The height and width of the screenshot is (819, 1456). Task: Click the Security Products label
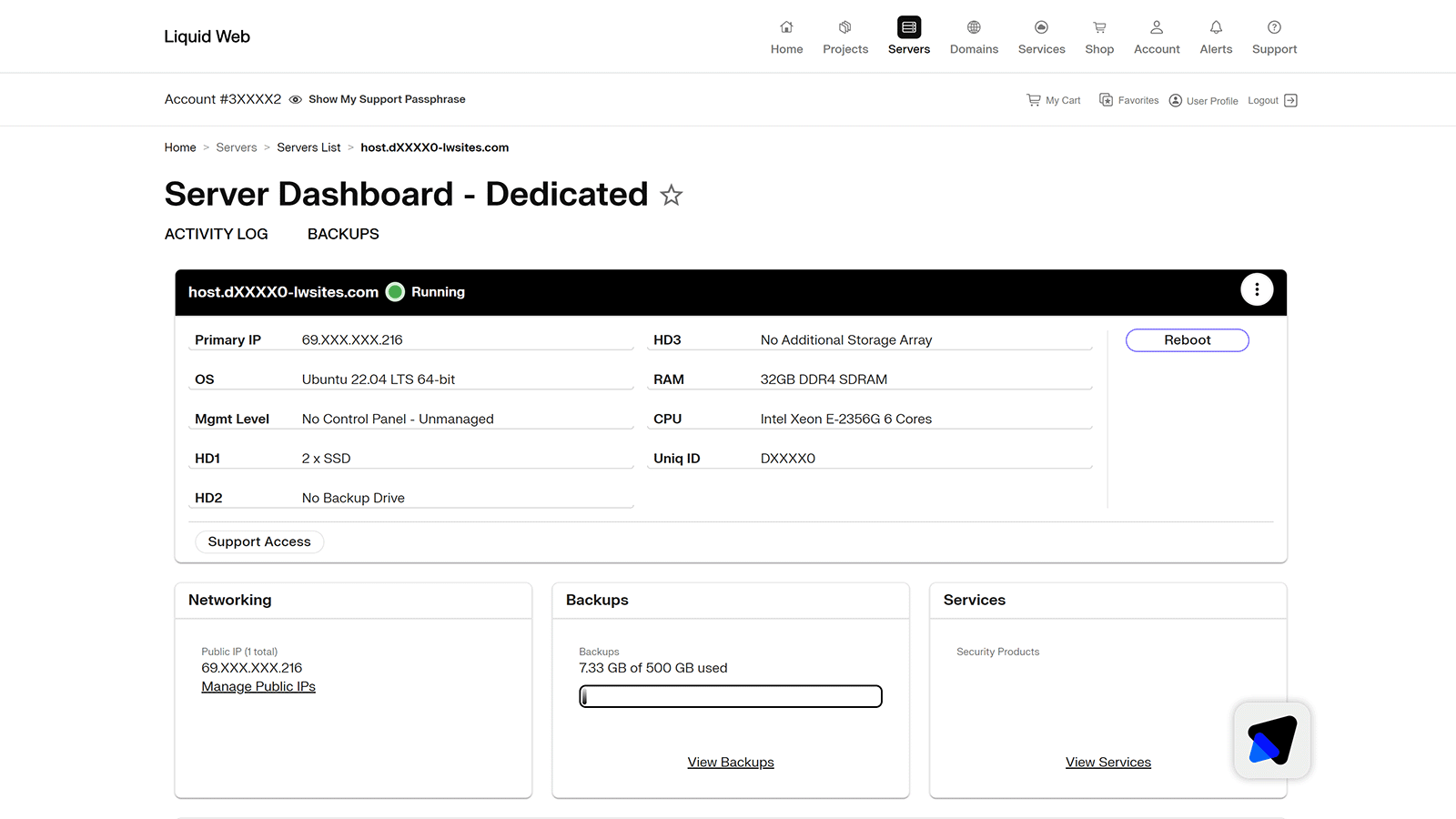997,652
